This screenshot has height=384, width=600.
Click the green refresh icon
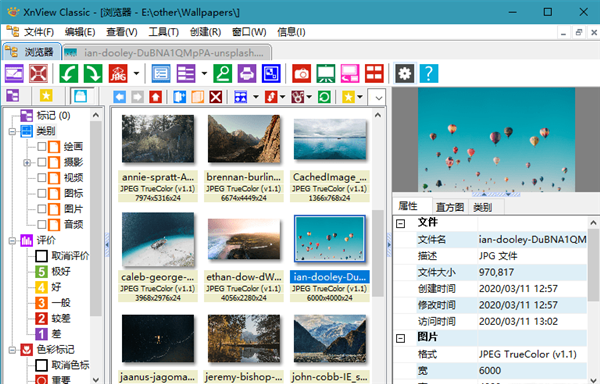[x=324, y=97]
